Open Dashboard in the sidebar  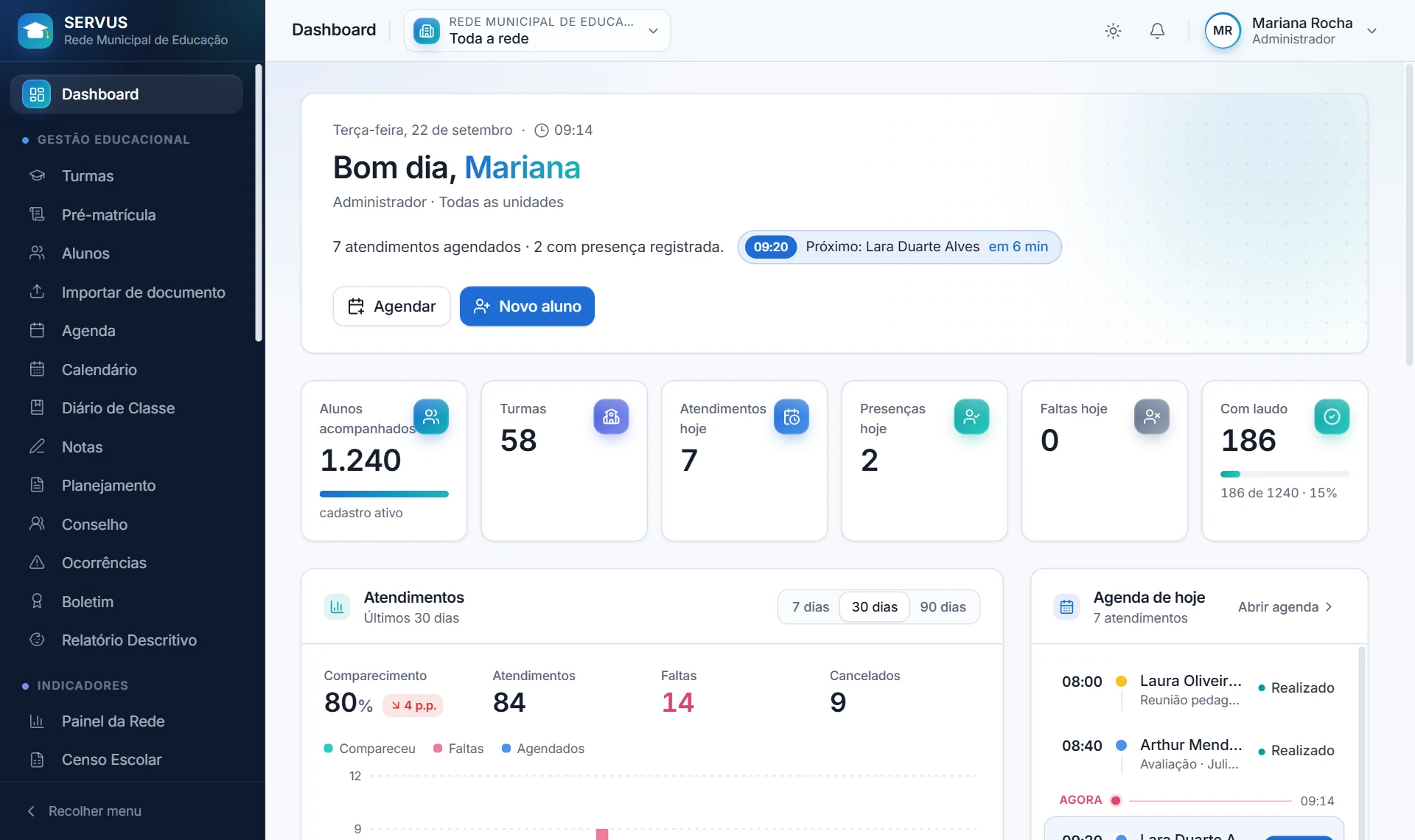tap(126, 94)
